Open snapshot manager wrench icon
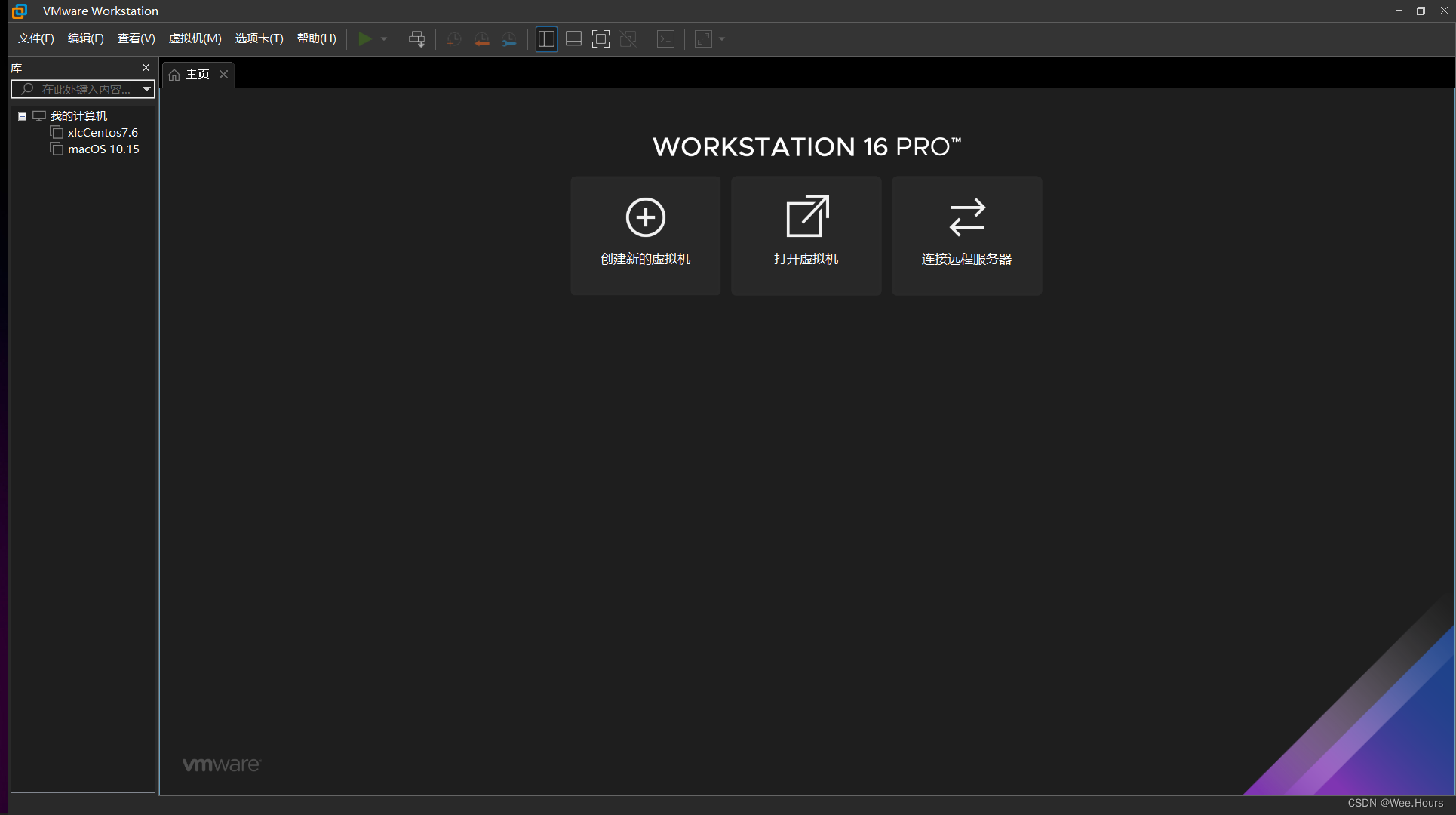Viewport: 1456px width, 815px height. click(509, 39)
